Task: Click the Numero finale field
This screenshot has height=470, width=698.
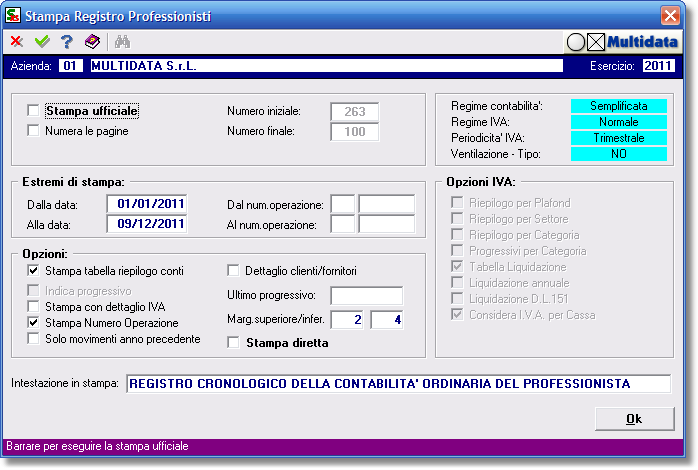Action: coord(355,132)
